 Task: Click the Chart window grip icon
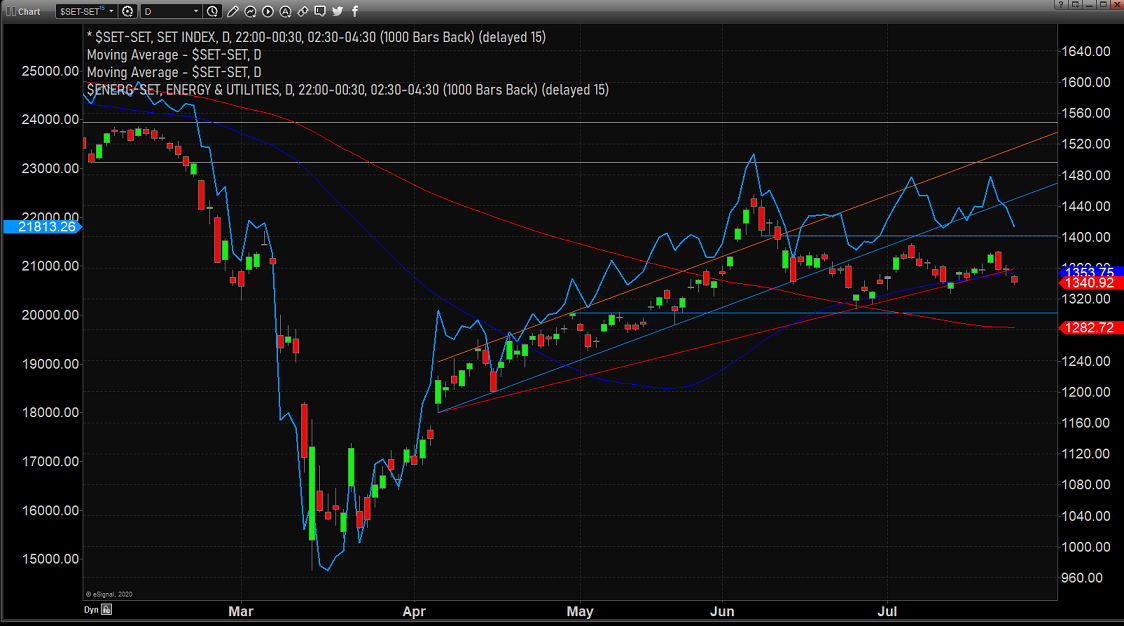10,11
